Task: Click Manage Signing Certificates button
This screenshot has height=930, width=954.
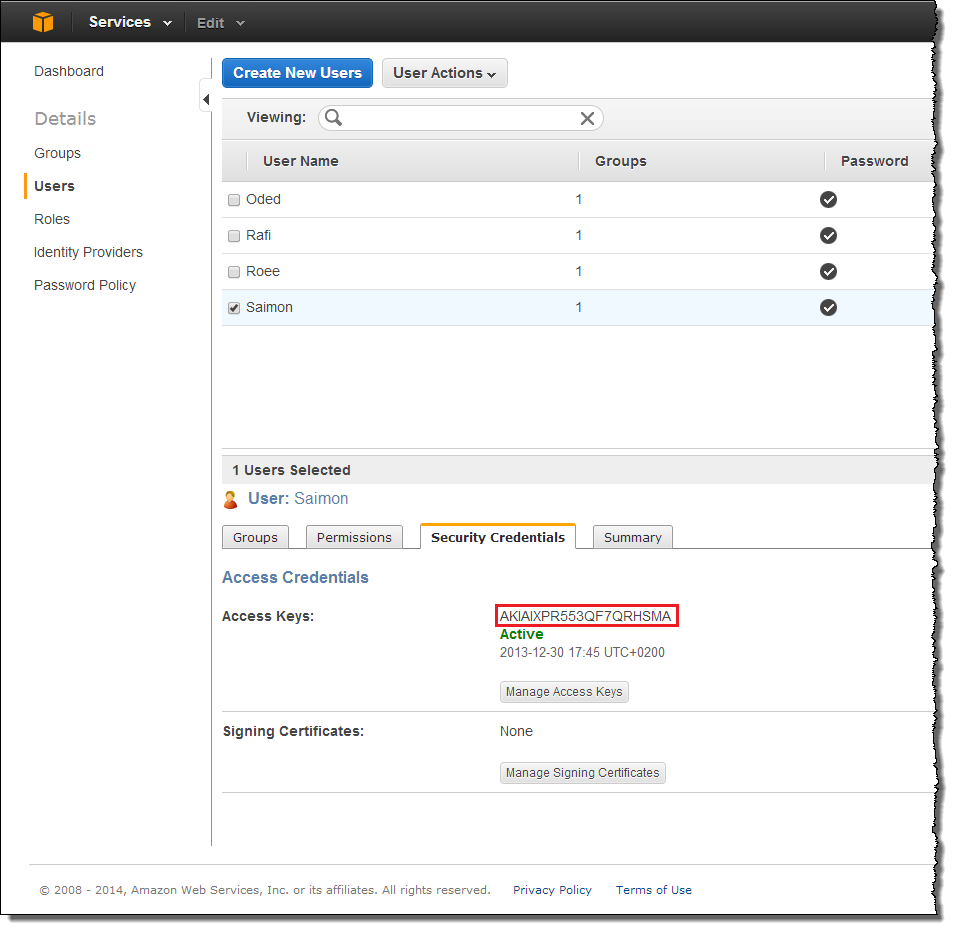Action: click(x=582, y=772)
